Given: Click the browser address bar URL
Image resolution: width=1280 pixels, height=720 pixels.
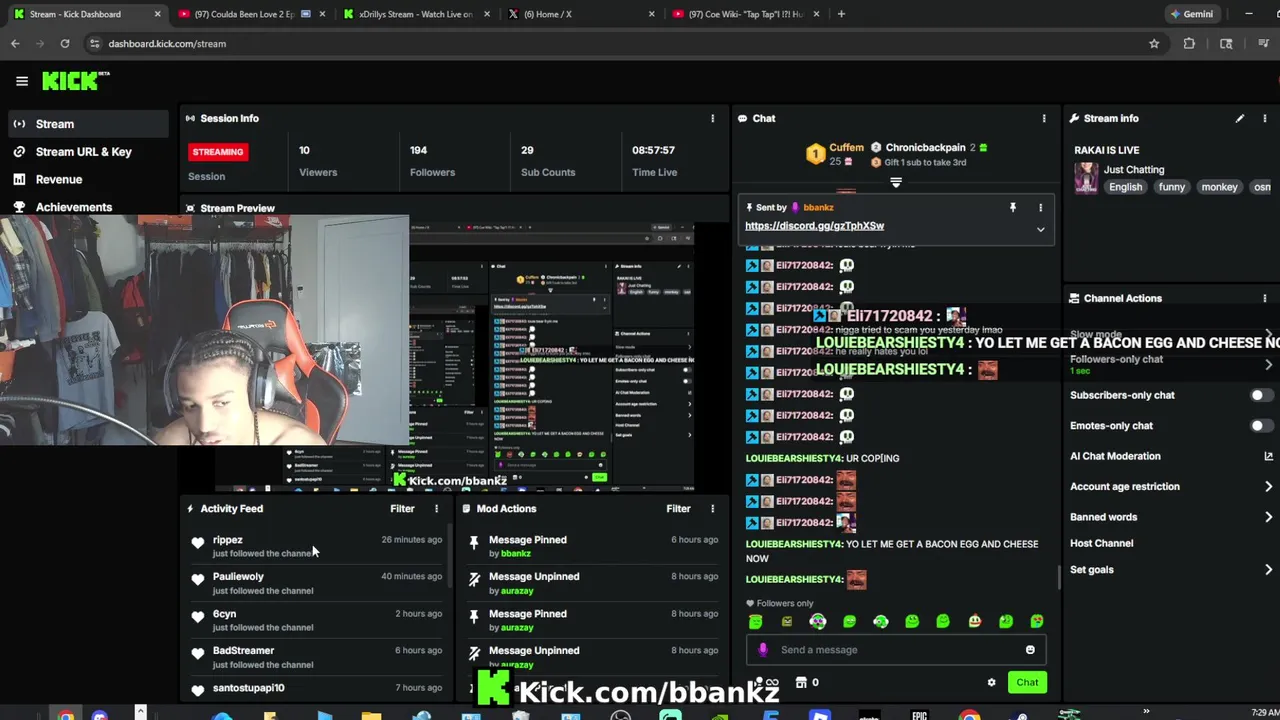Looking at the screenshot, I should point(167,44).
